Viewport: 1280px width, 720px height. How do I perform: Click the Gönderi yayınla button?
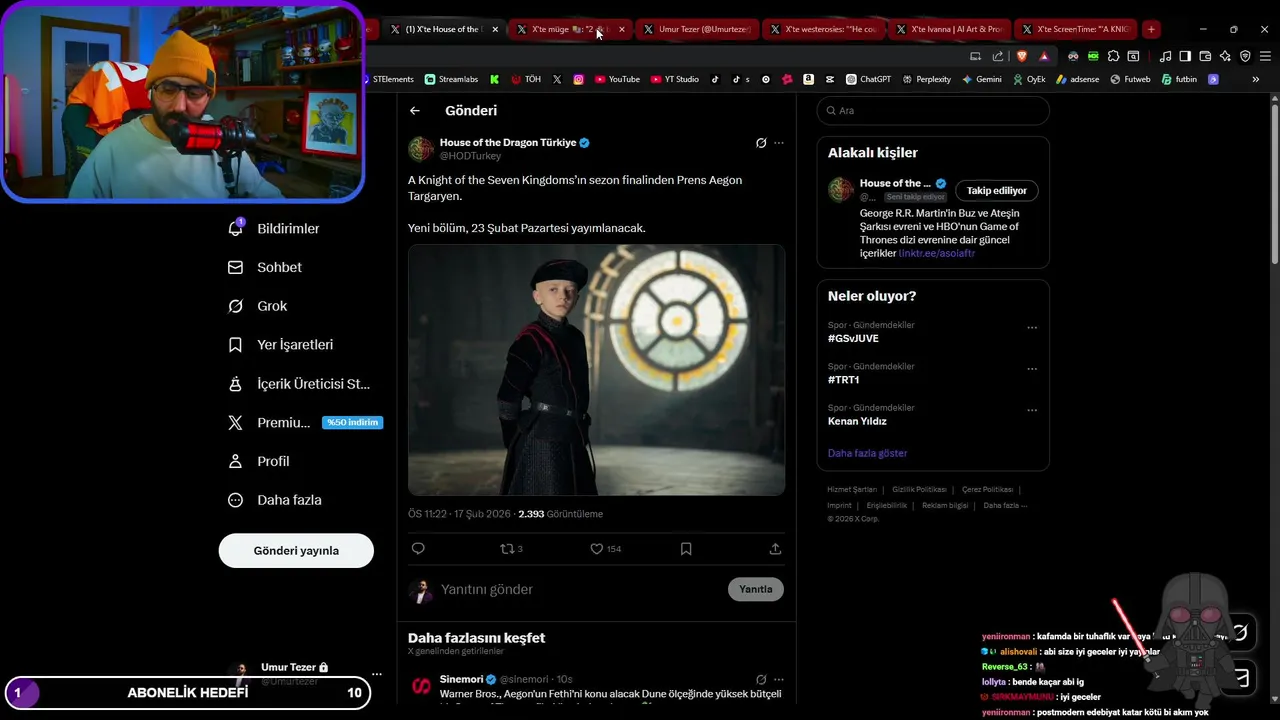[x=296, y=551]
